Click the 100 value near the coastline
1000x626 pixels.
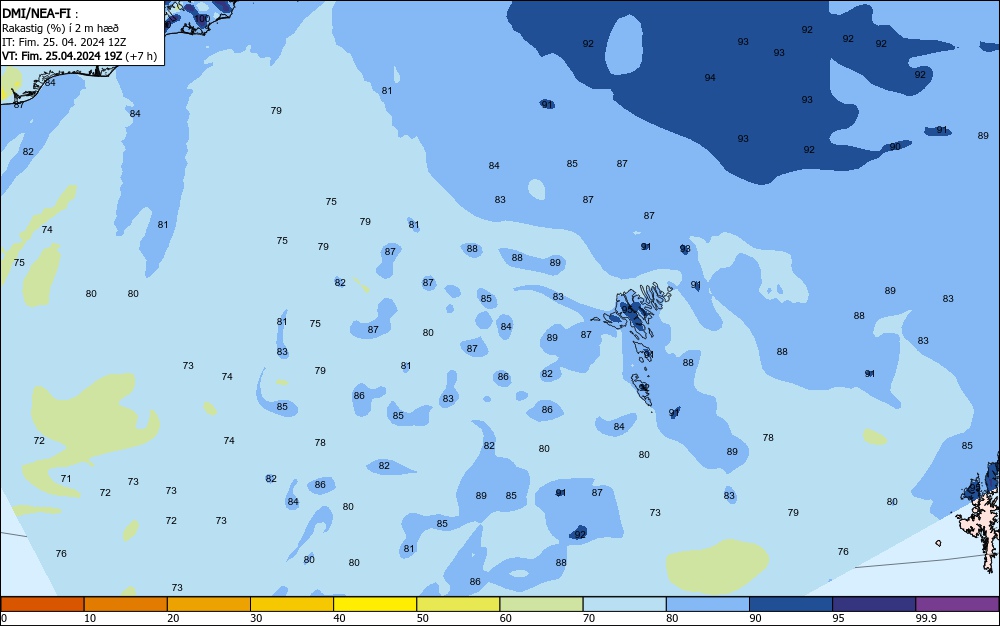(202, 19)
